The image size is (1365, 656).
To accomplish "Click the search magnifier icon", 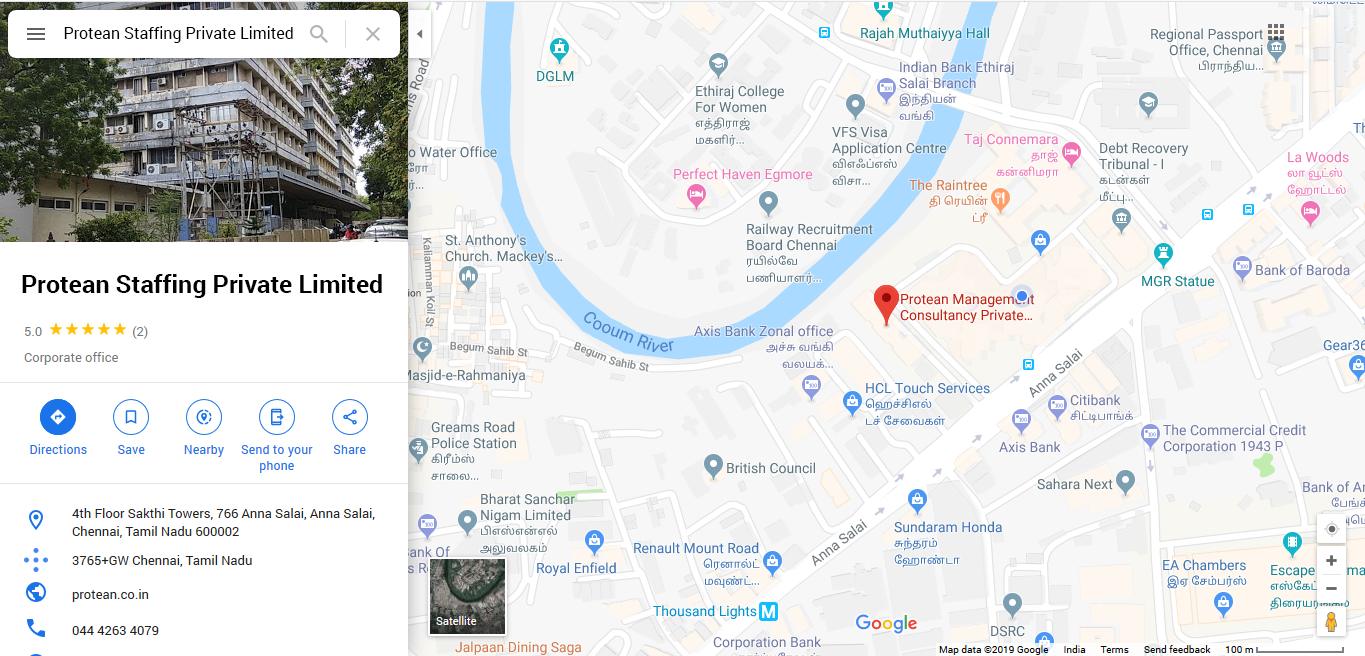I will (319, 34).
